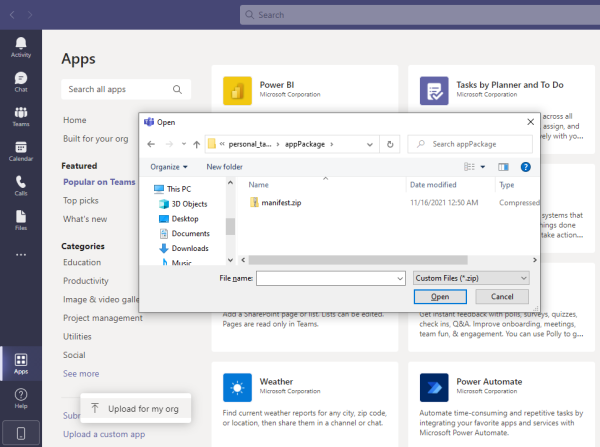This screenshot has height=447, width=600.
Task: Open the Custom Files (*.zip) type dropdown
Action: pyautogui.click(x=471, y=278)
